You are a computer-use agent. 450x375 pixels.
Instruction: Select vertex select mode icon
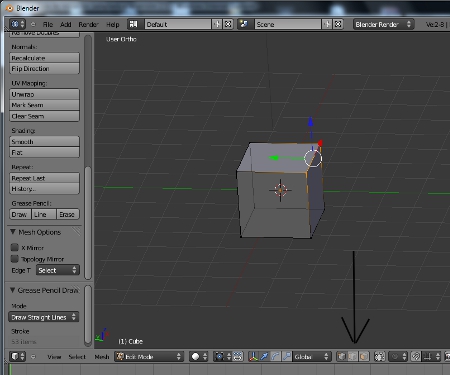[x=341, y=357]
